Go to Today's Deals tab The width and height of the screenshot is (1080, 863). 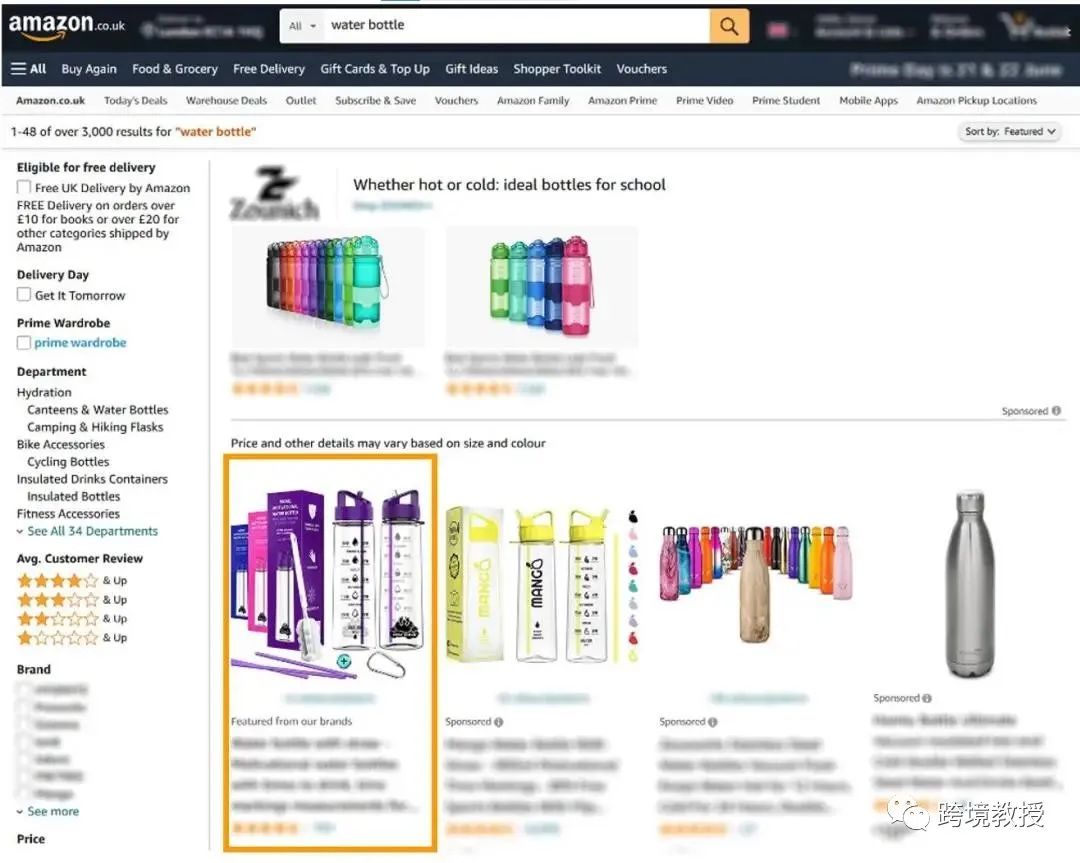click(x=136, y=101)
